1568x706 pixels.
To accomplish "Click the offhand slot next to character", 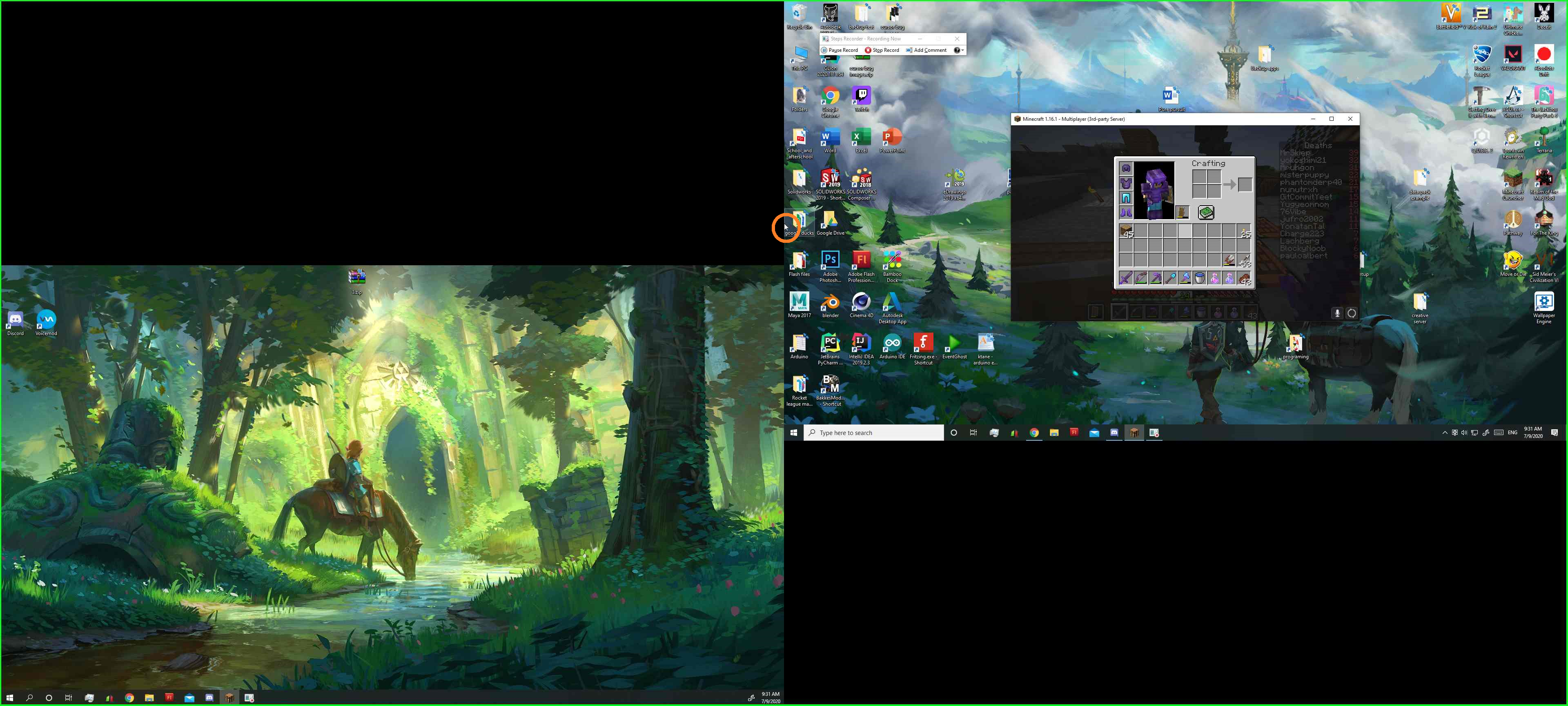I will pos(1182,212).
